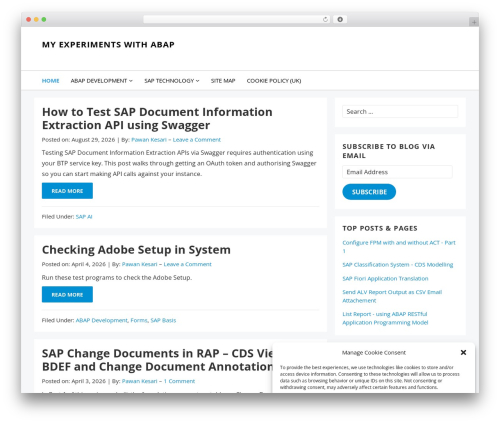Open the Forms category link
Image resolution: width=500 pixels, height=423 pixels.
pyautogui.click(x=139, y=320)
